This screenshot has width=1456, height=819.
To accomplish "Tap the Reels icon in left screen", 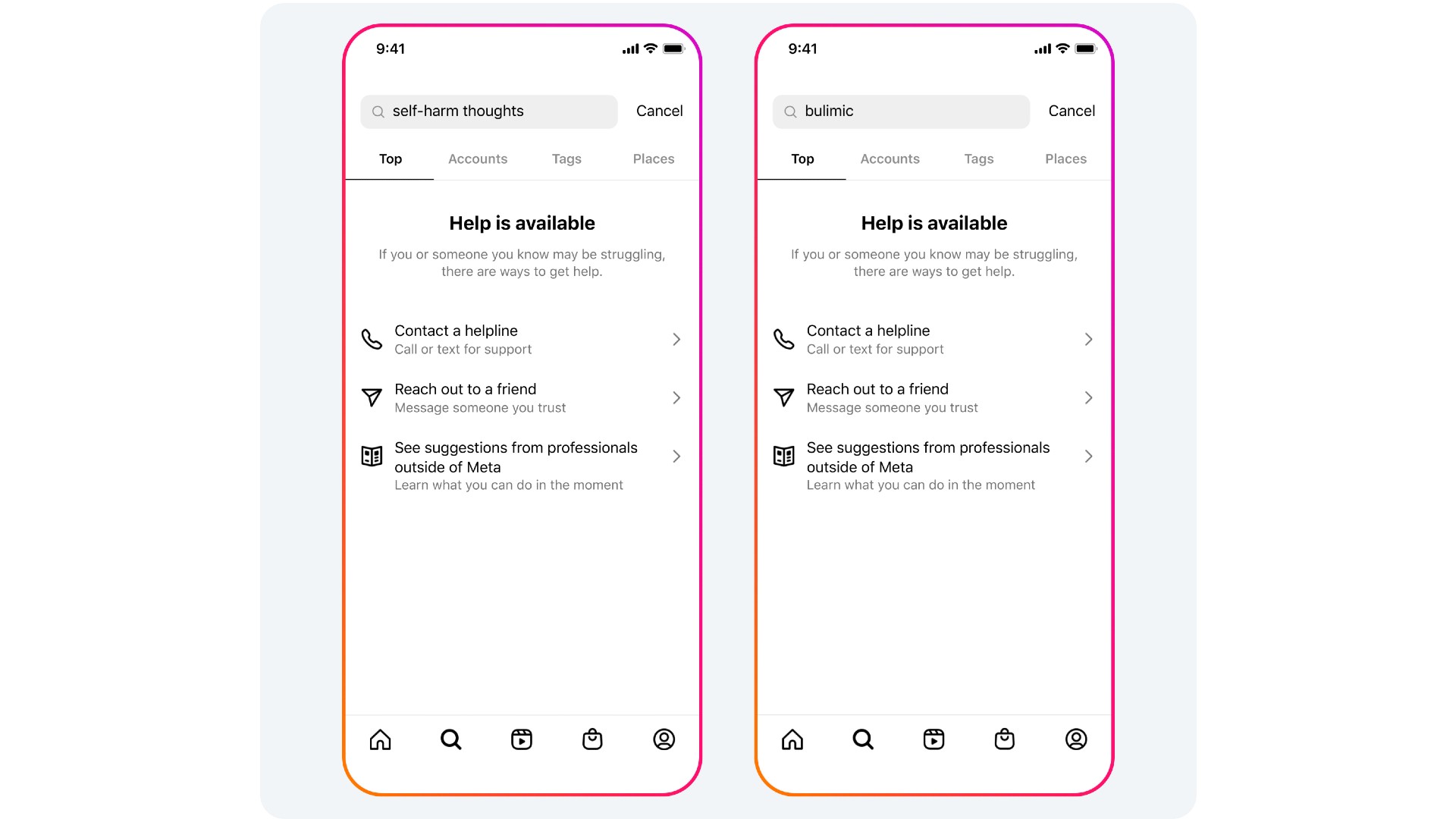I will pyautogui.click(x=521, y=739).
